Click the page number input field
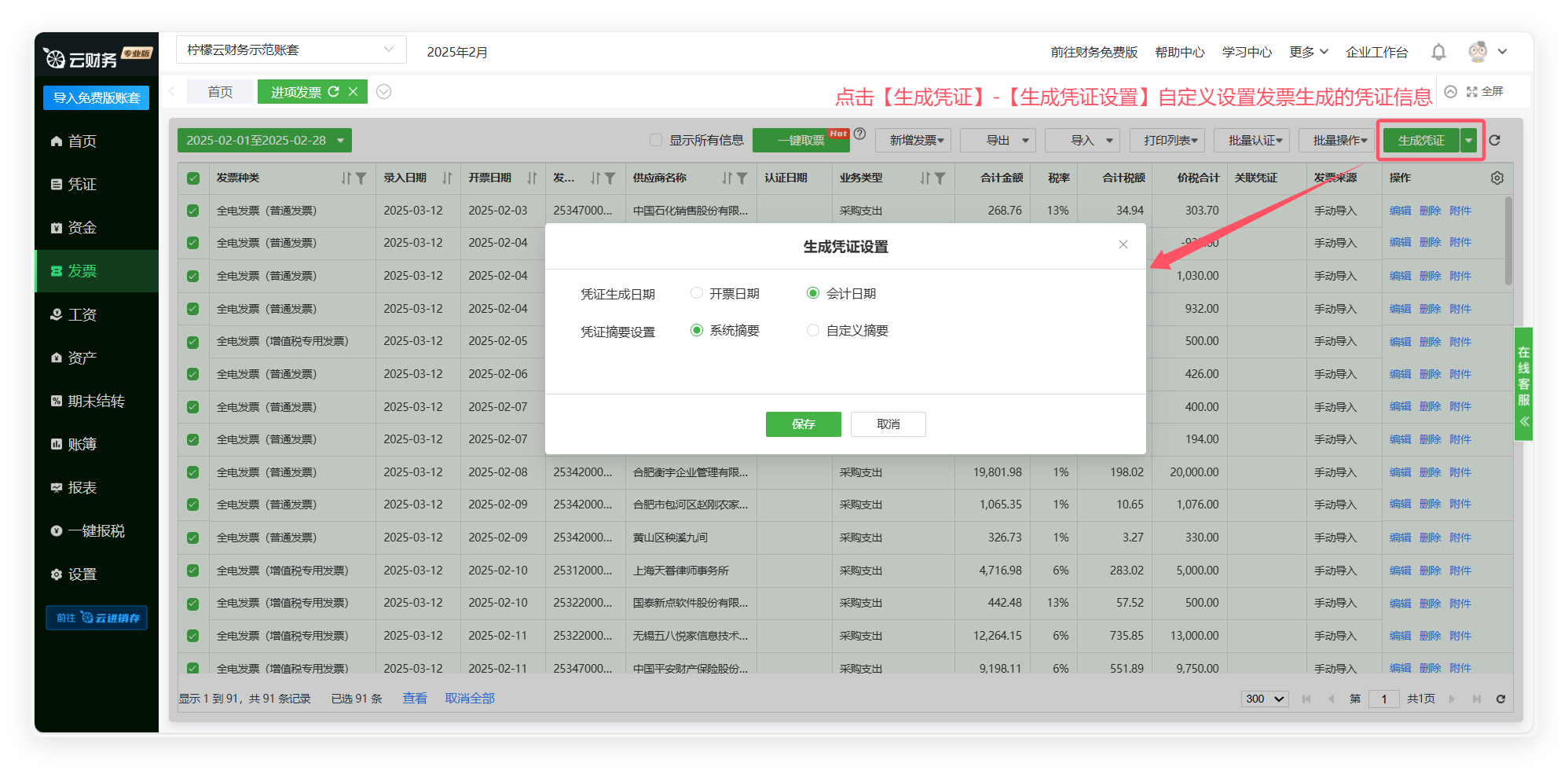Screen dimensions: 1568x767 click(x=1383, y=699)
